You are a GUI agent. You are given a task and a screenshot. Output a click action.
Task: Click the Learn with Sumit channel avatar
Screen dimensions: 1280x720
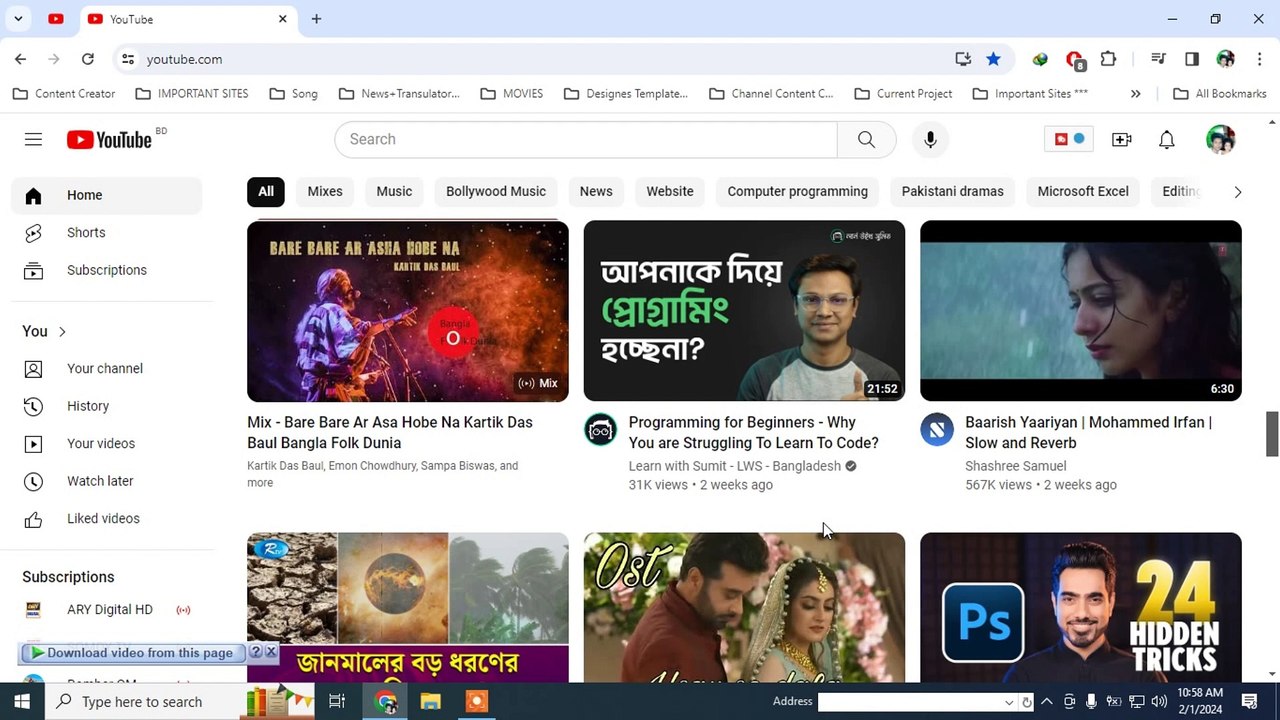pos(601,430)
